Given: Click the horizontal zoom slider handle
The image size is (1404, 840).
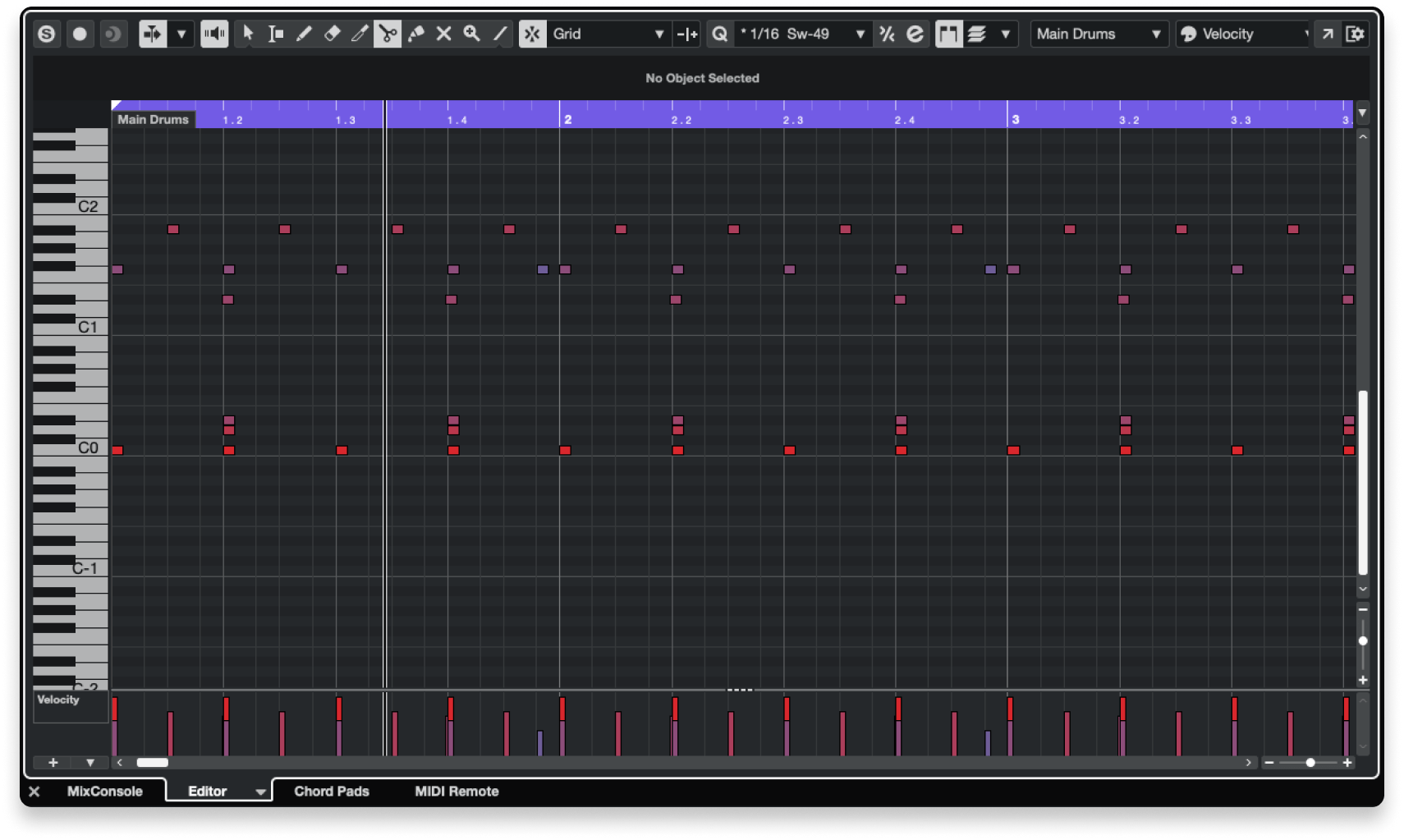Looking at the screenshot, I should tap(1310, 763).
